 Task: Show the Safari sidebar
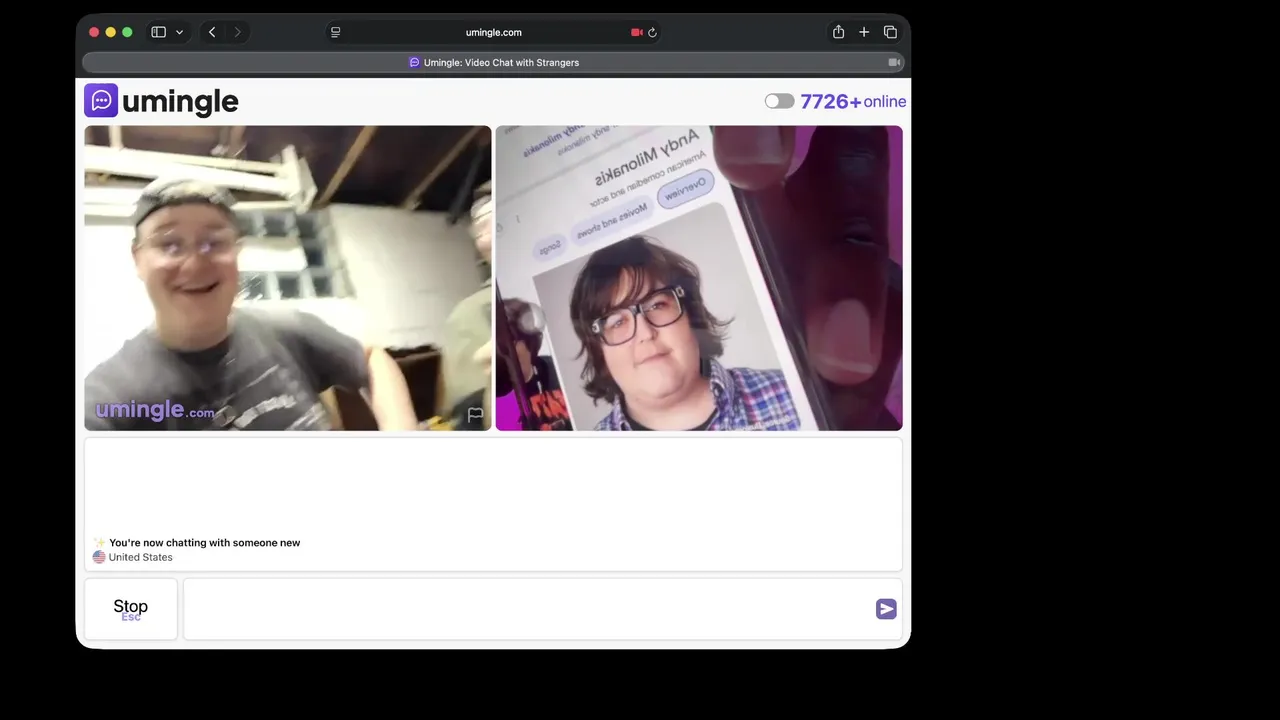(158, 32)
